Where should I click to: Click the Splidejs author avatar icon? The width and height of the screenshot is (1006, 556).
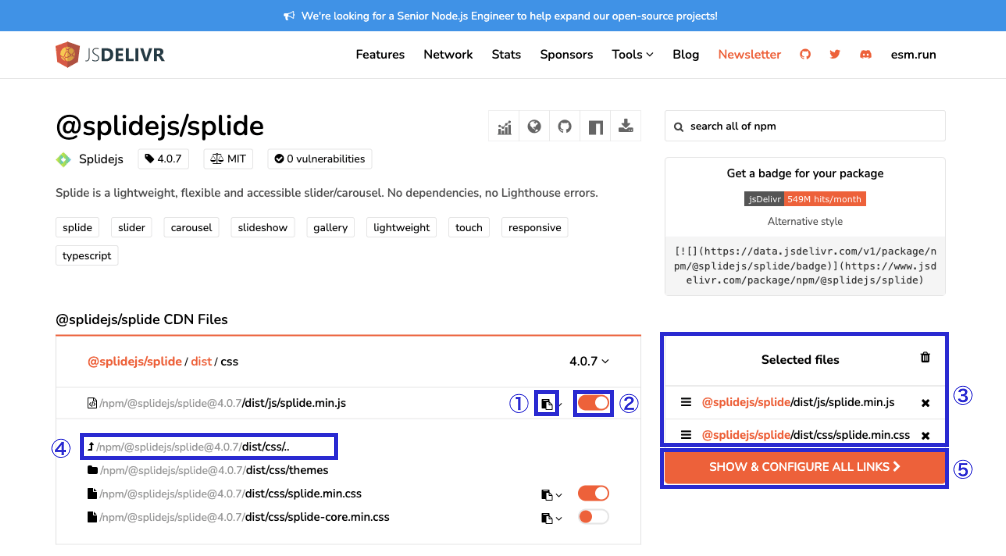tap(64, 159)
